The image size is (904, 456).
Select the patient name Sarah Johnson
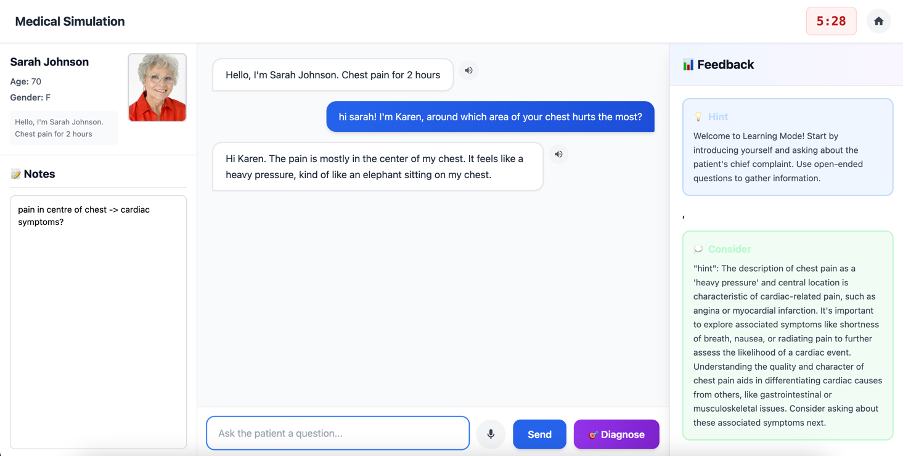pyautogui.click(x=49, y=62)
